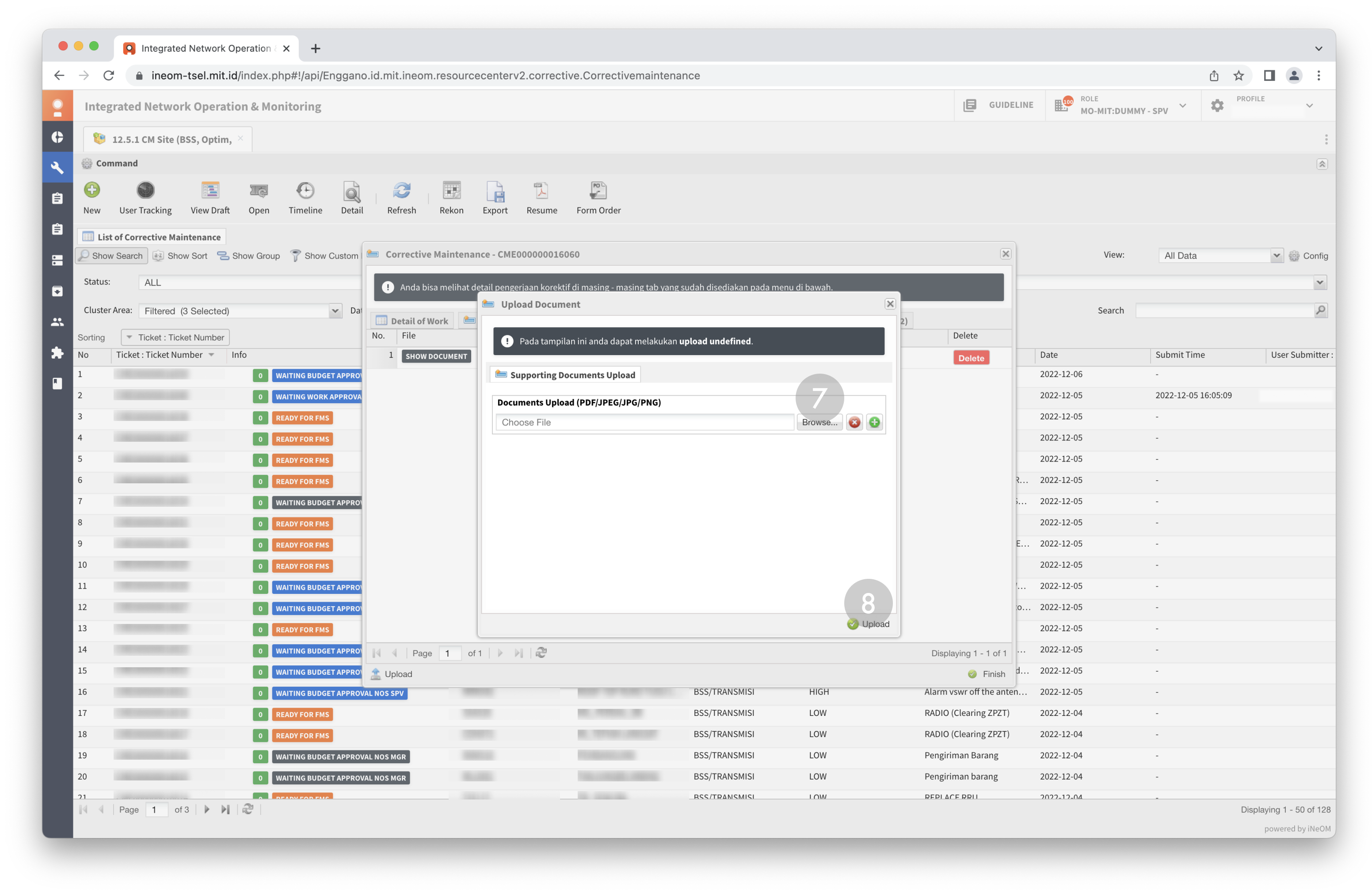This screenshot has width=1372, height=895.
Task: Switch to the Detail of Work tab
Action: (412, 321)
